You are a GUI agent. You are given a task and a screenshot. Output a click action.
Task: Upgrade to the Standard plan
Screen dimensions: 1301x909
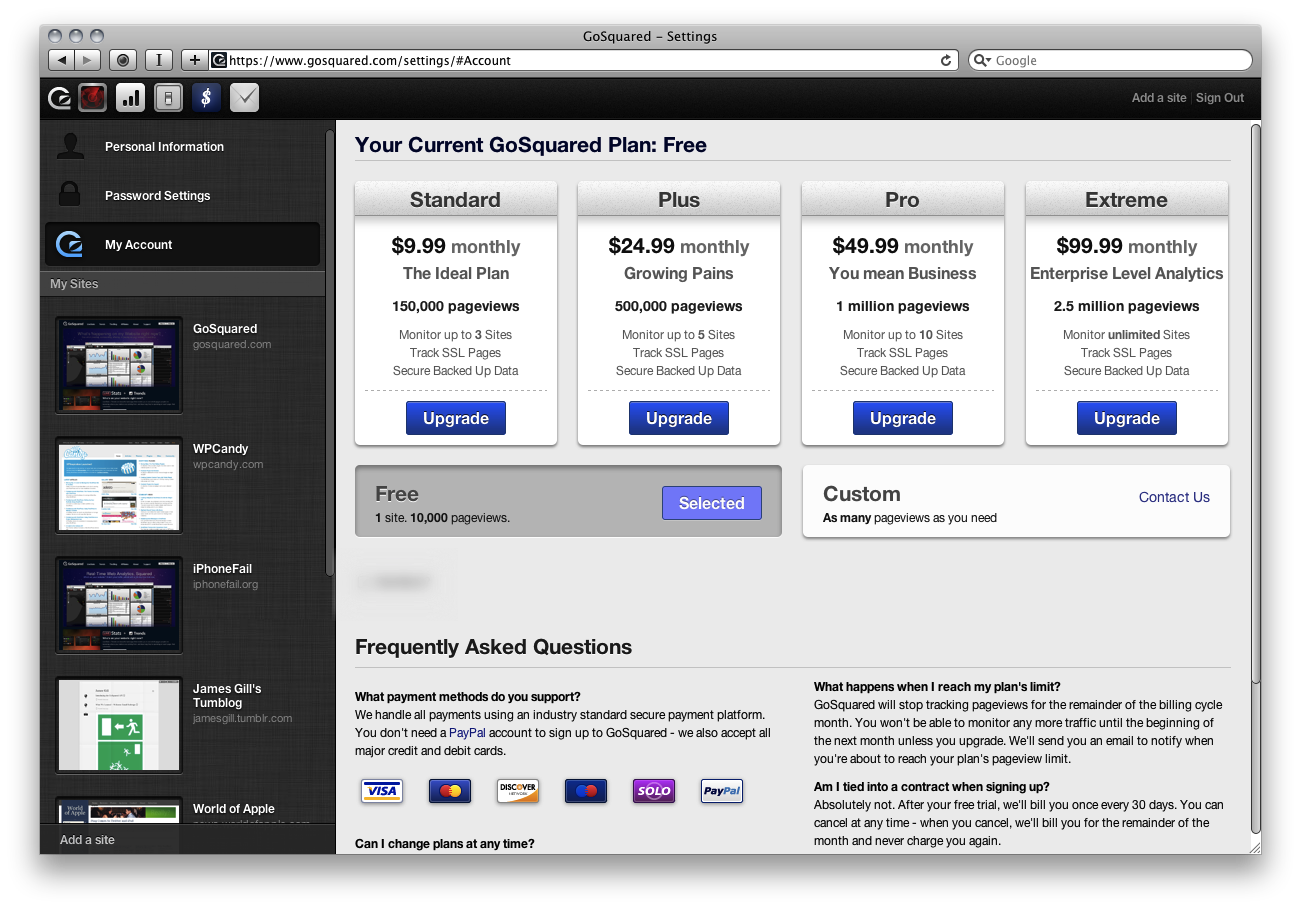[456, 418]
